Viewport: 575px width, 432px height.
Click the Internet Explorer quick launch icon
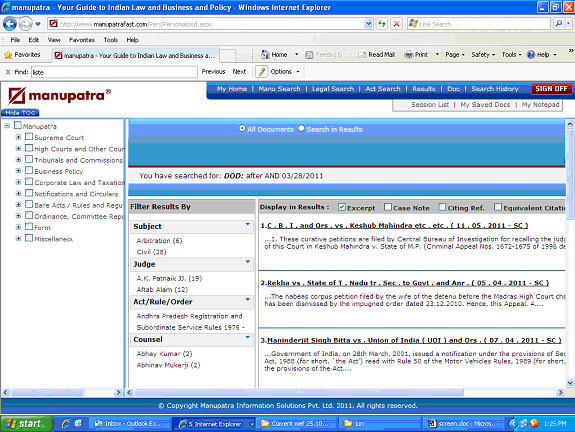coord(66,424)
